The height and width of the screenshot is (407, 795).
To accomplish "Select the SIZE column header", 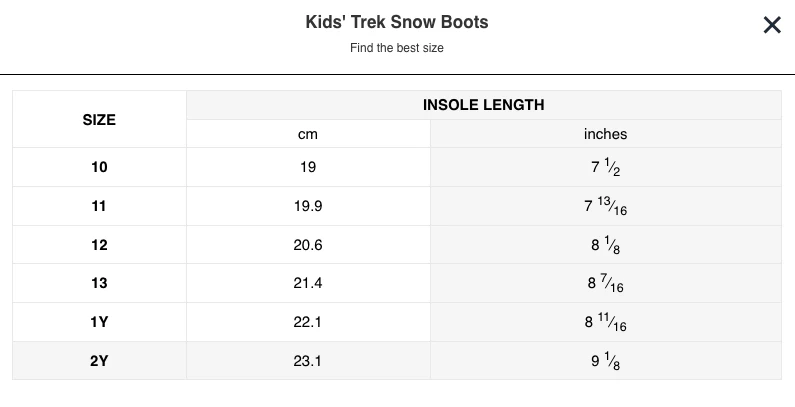I will 99,119.
